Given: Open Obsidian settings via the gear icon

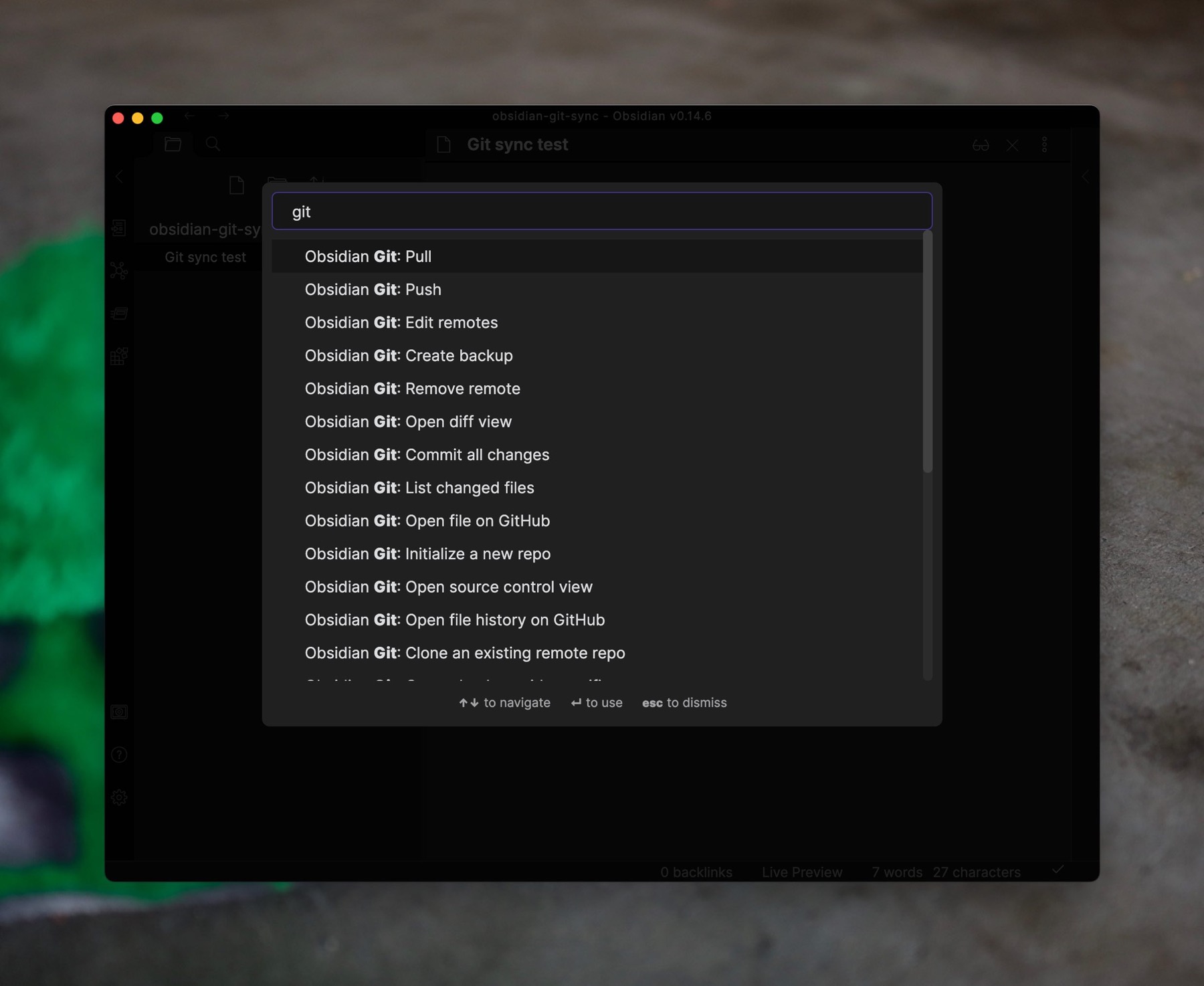Looking at the screenshot, I should [x=119, y=797].
